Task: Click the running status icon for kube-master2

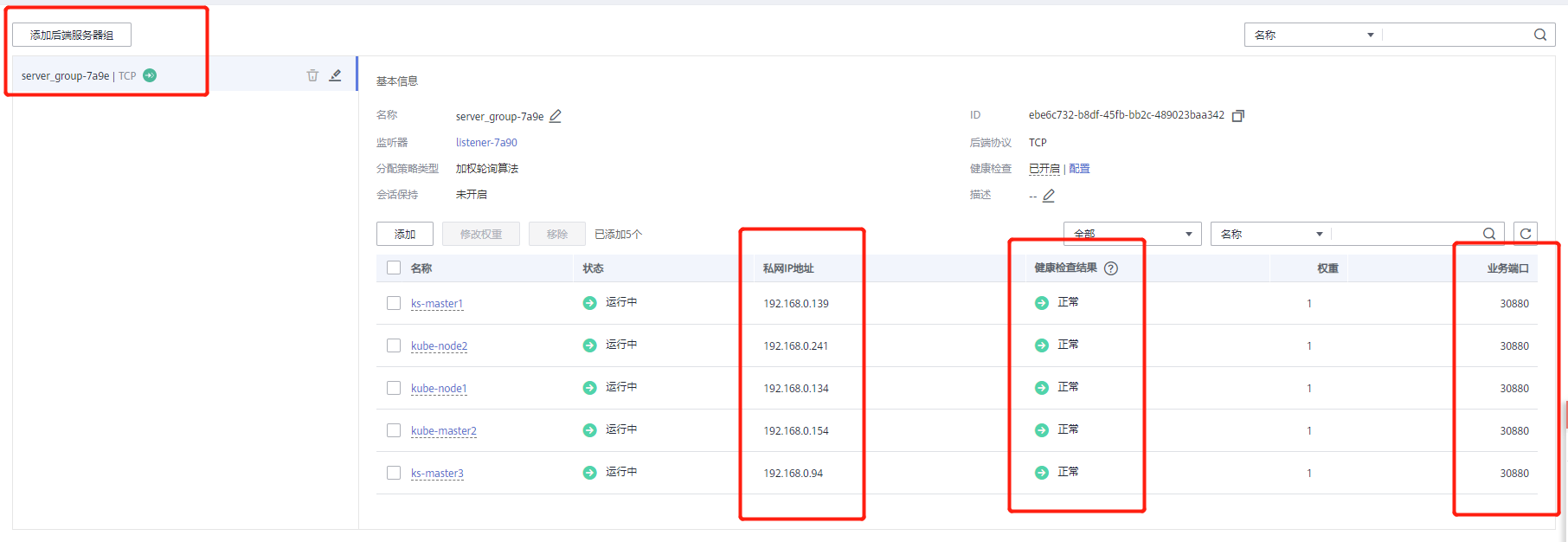Action: [x=590, y=430]
